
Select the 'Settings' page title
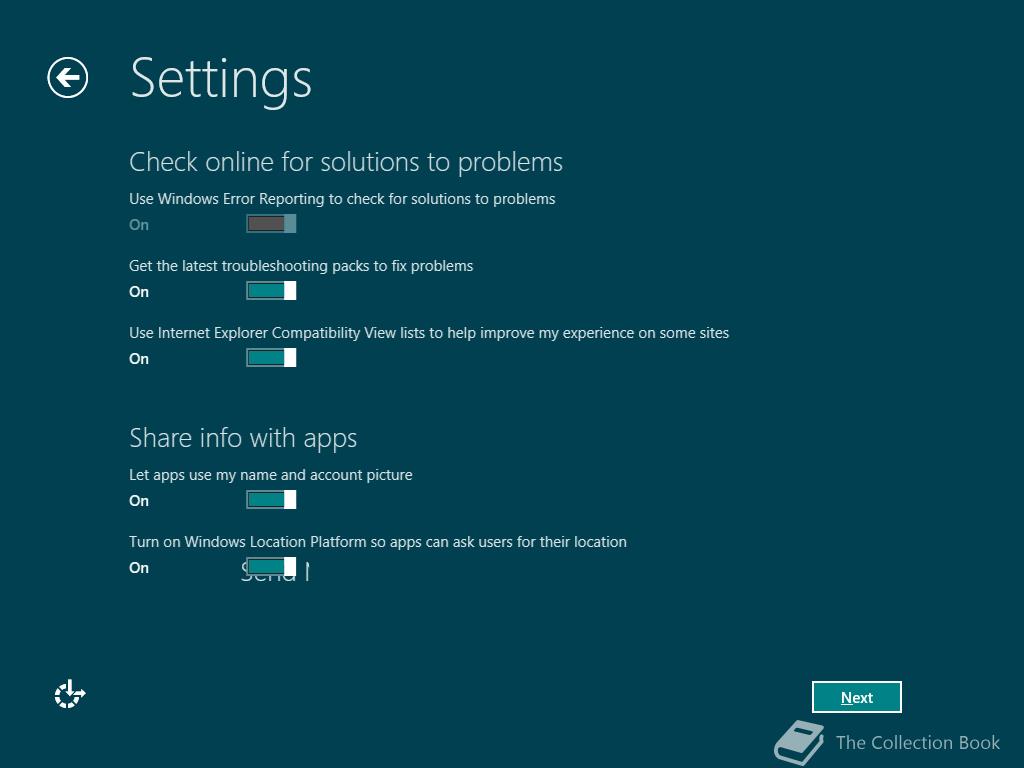click(221, 80)
